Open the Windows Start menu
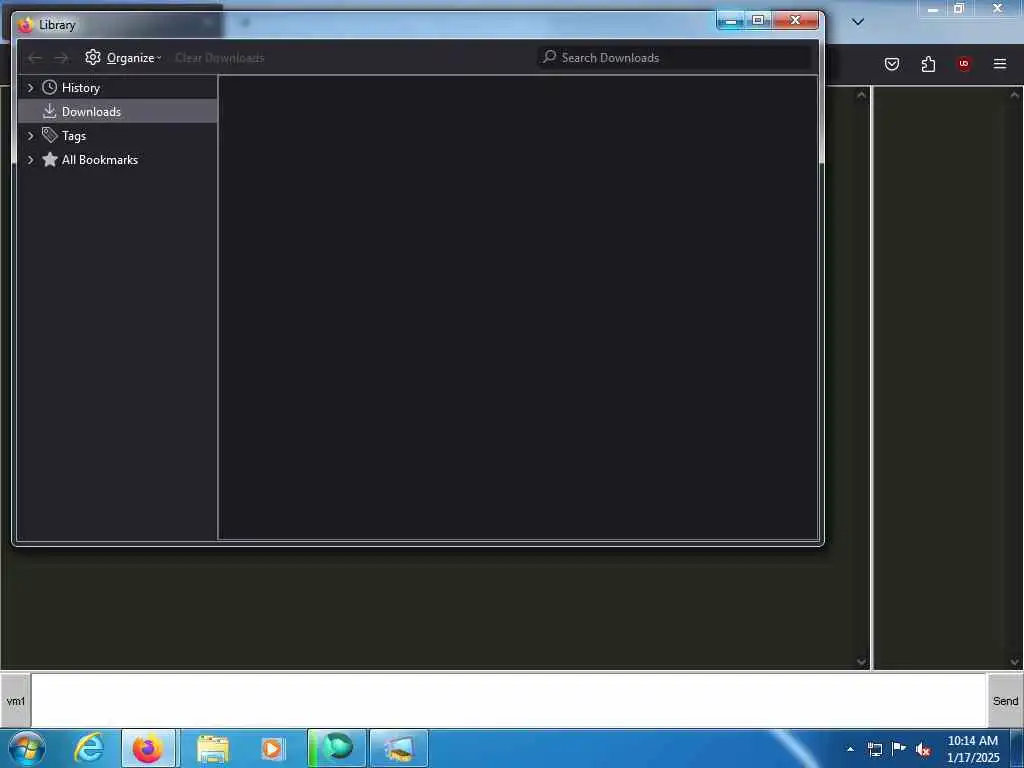Viewport: 1024px width, 768px height. point(27,748)
